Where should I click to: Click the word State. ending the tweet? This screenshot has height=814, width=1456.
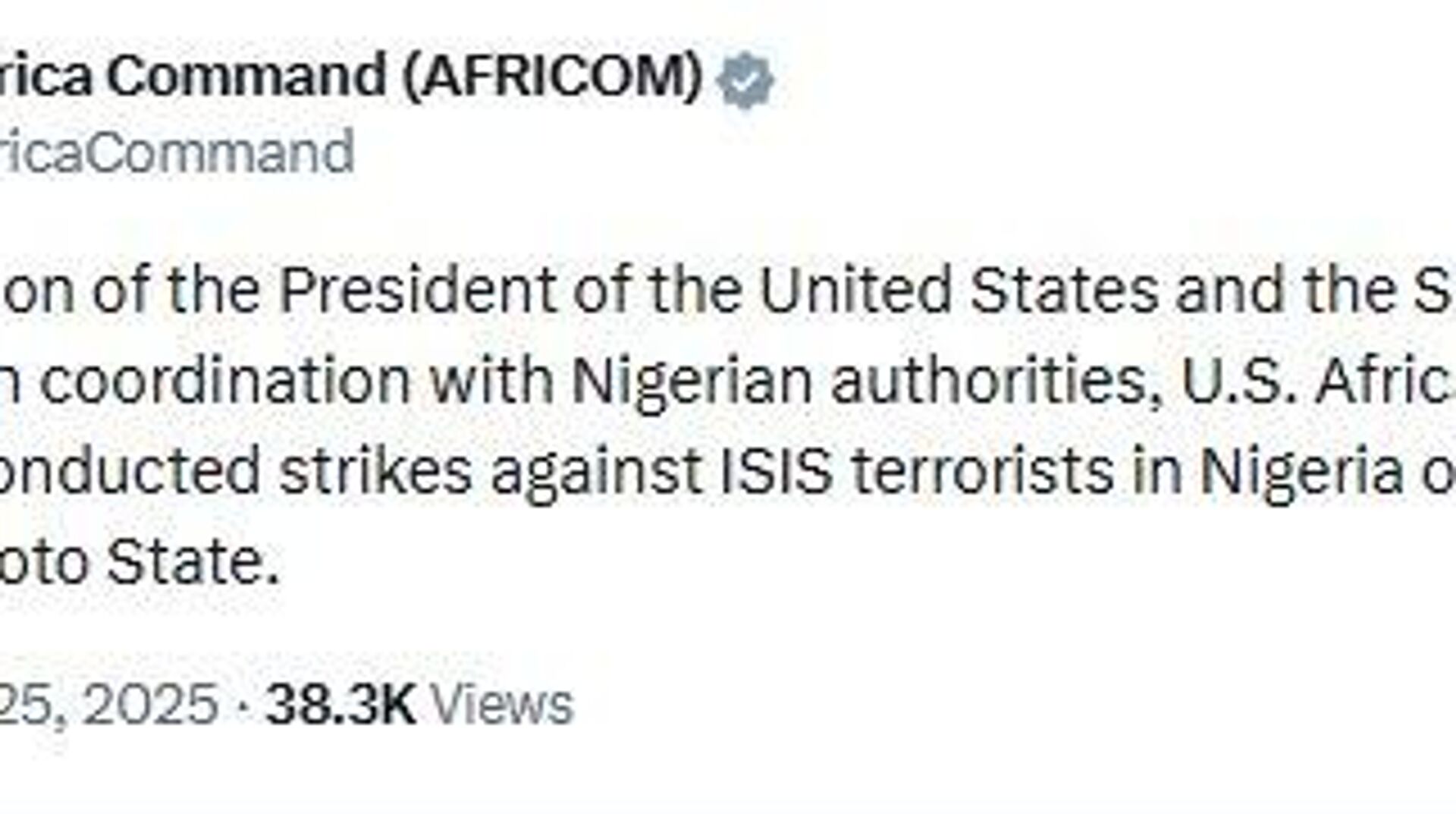tap(193, 562)
